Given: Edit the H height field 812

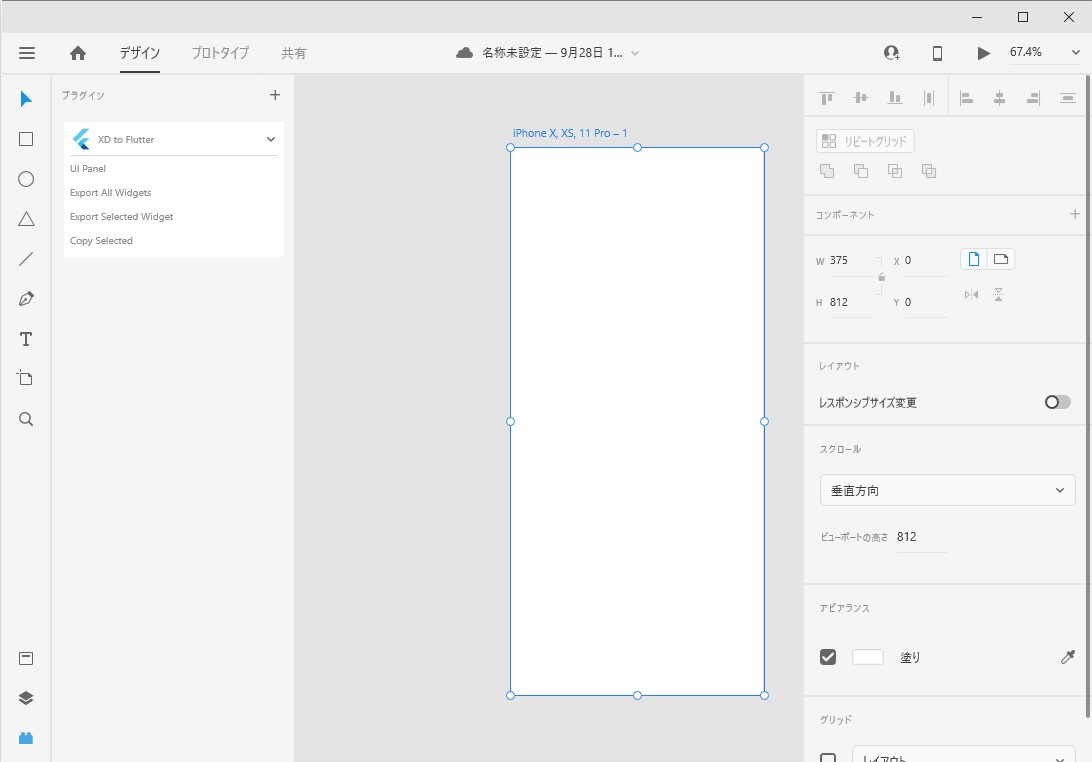Looking at the screenshot, I should tap(850, 302).
